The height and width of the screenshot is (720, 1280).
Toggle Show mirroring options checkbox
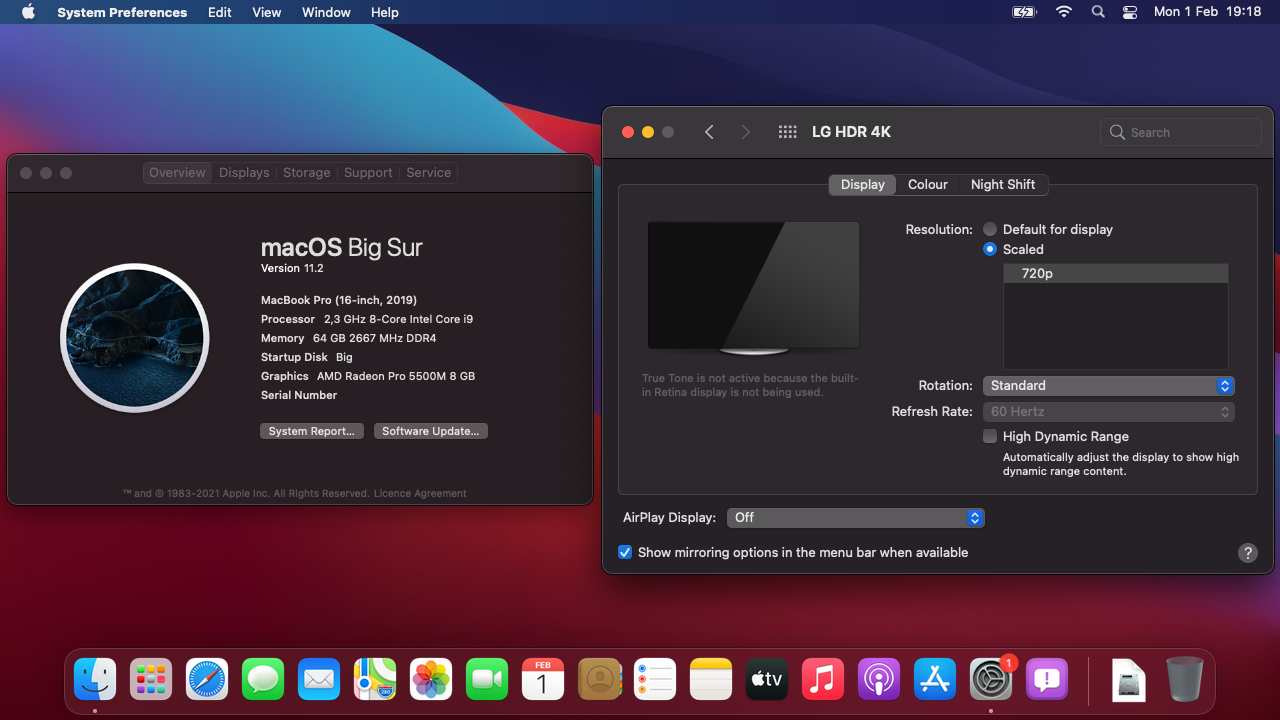tap(625, 552)
